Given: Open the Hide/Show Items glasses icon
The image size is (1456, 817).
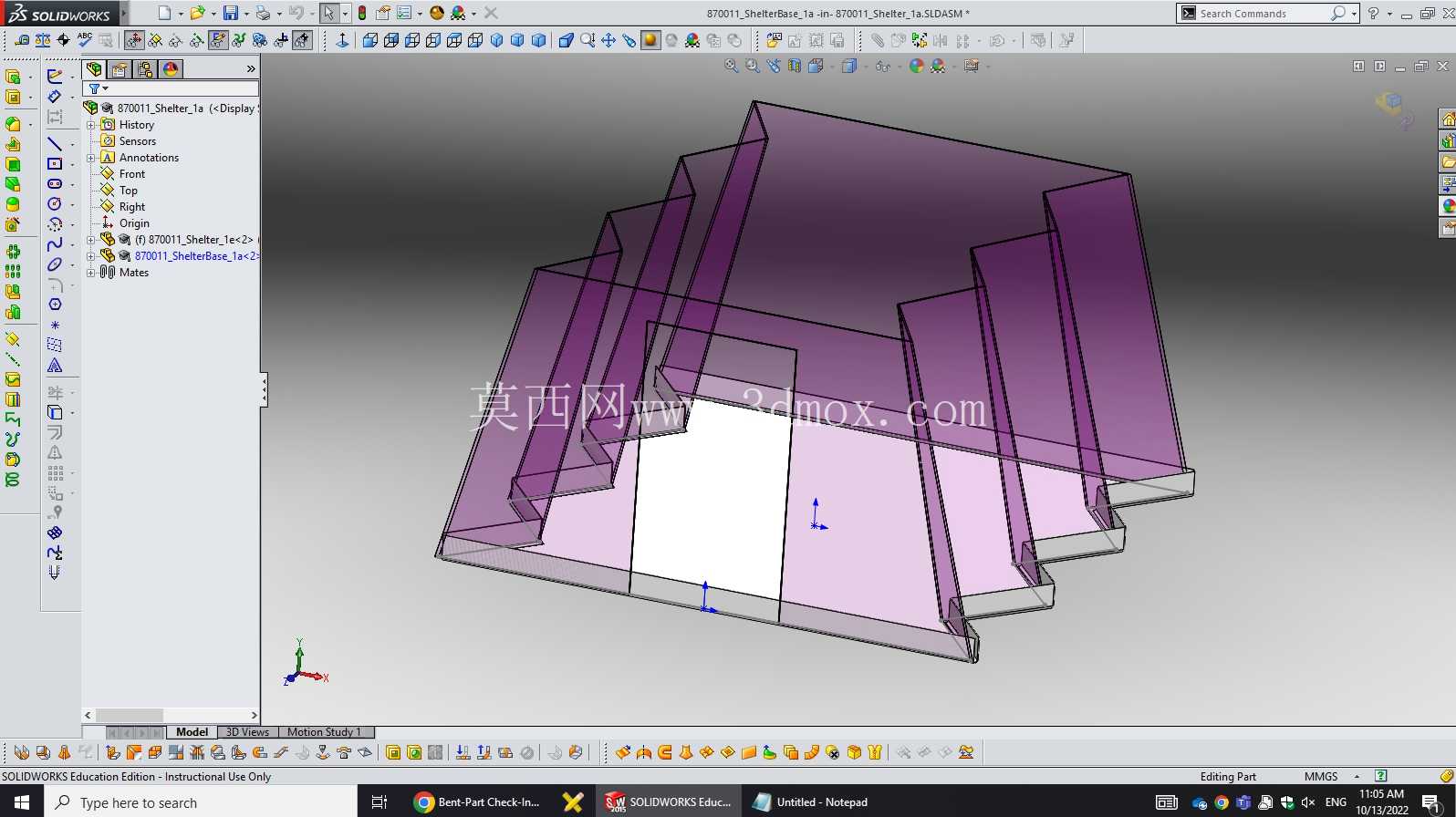Looking at the screenshot, I should tap(882, 66).
